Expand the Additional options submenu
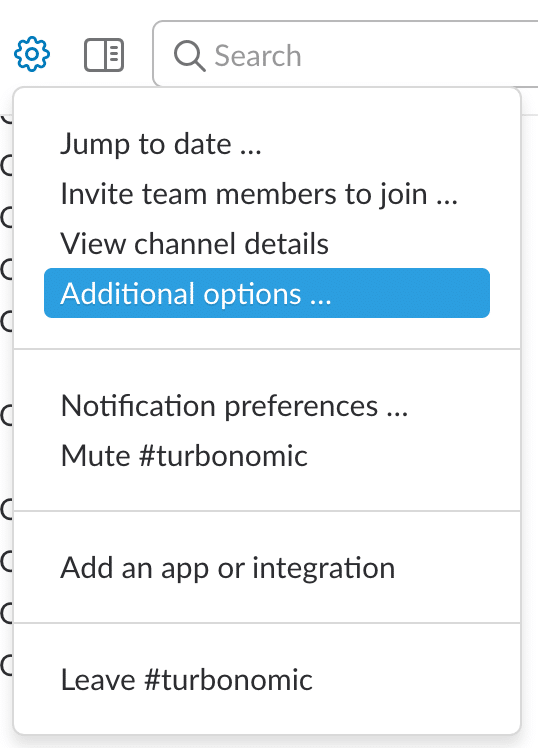The image size is (538, 748). click(267, 293)
